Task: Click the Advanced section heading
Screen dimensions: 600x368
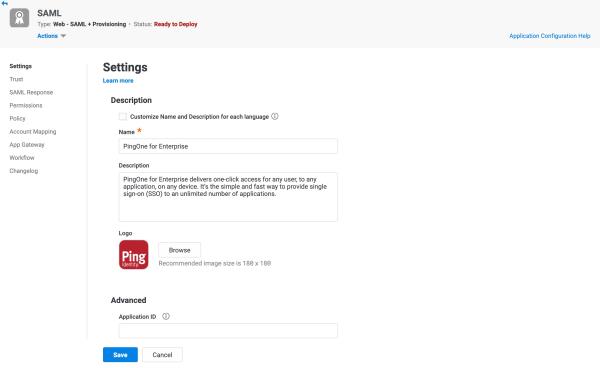Action: 129,300
